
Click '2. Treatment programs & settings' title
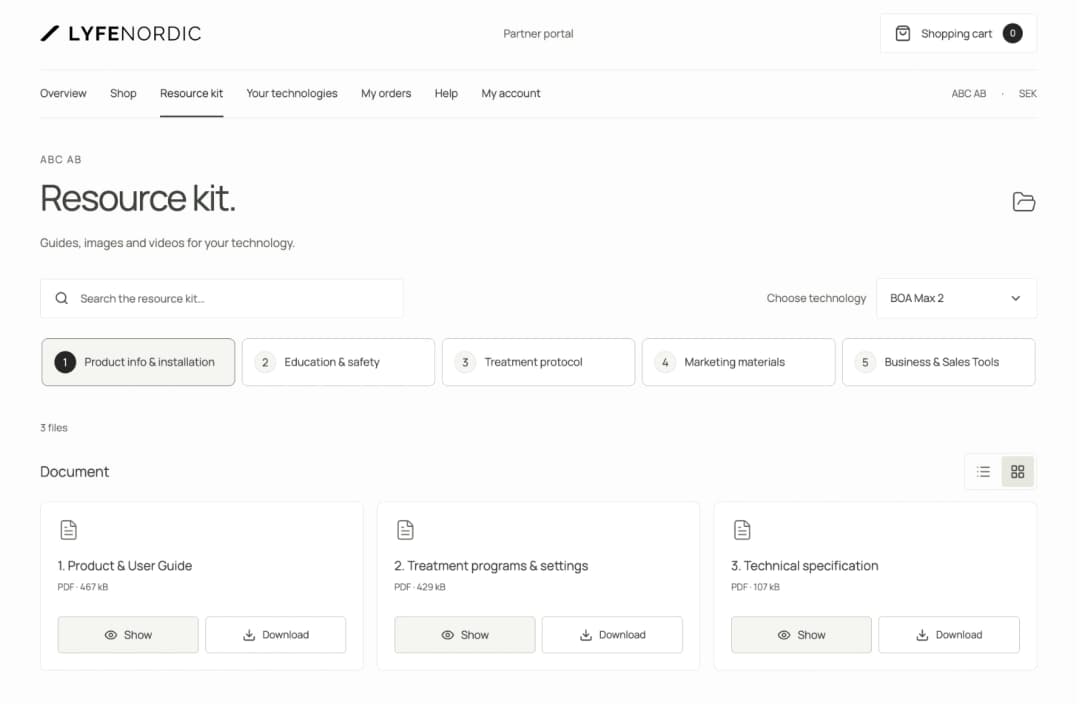(x=491, y=566)
